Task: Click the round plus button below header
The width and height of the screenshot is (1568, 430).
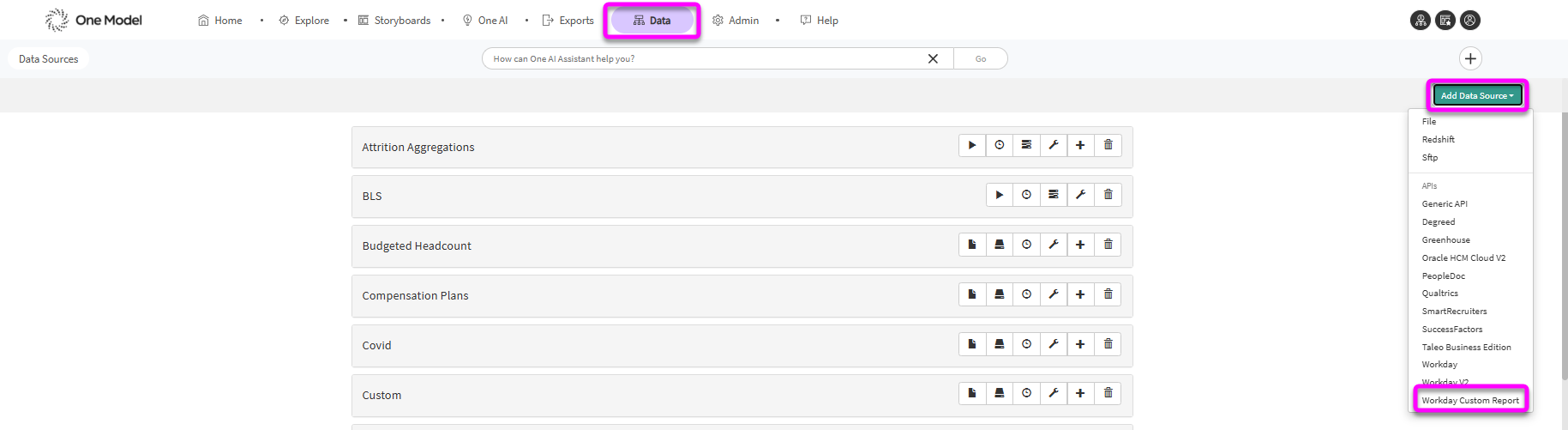Action: [1470, 58]
